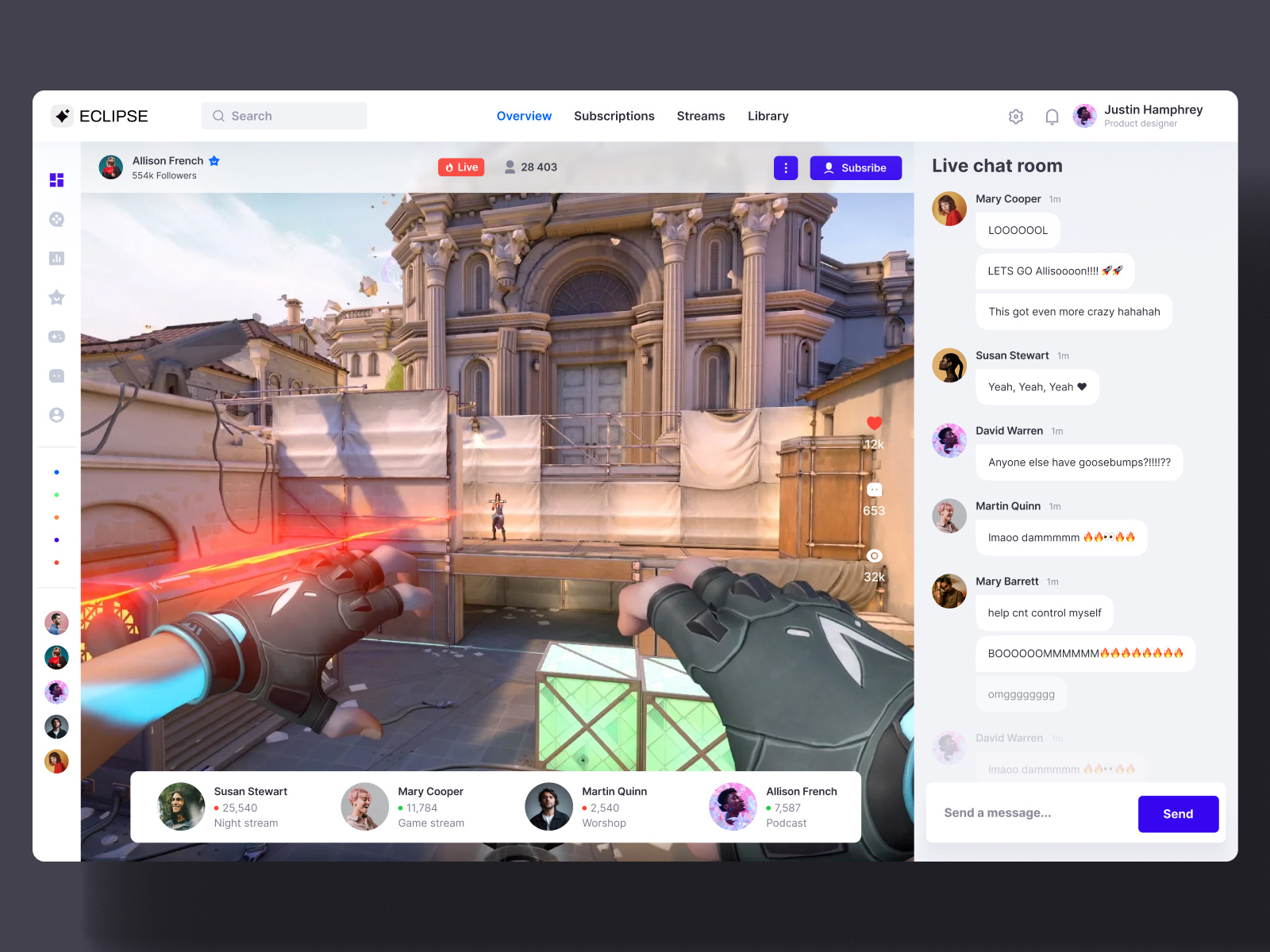The image size is (1270, 952).
Task: Open Justin Hamphrey's profile avatar
Action: 1084,116
